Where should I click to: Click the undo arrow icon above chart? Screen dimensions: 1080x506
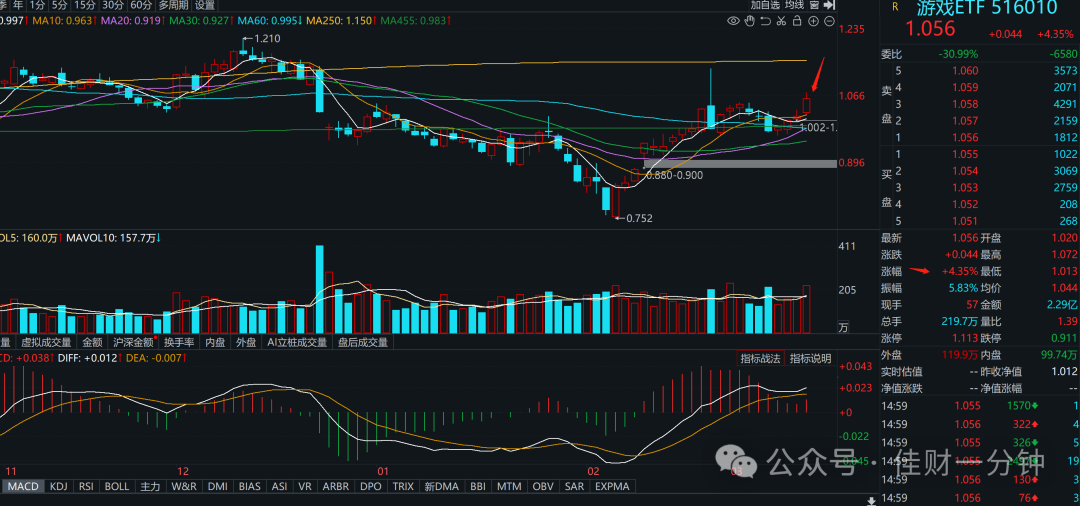(766, 21)
